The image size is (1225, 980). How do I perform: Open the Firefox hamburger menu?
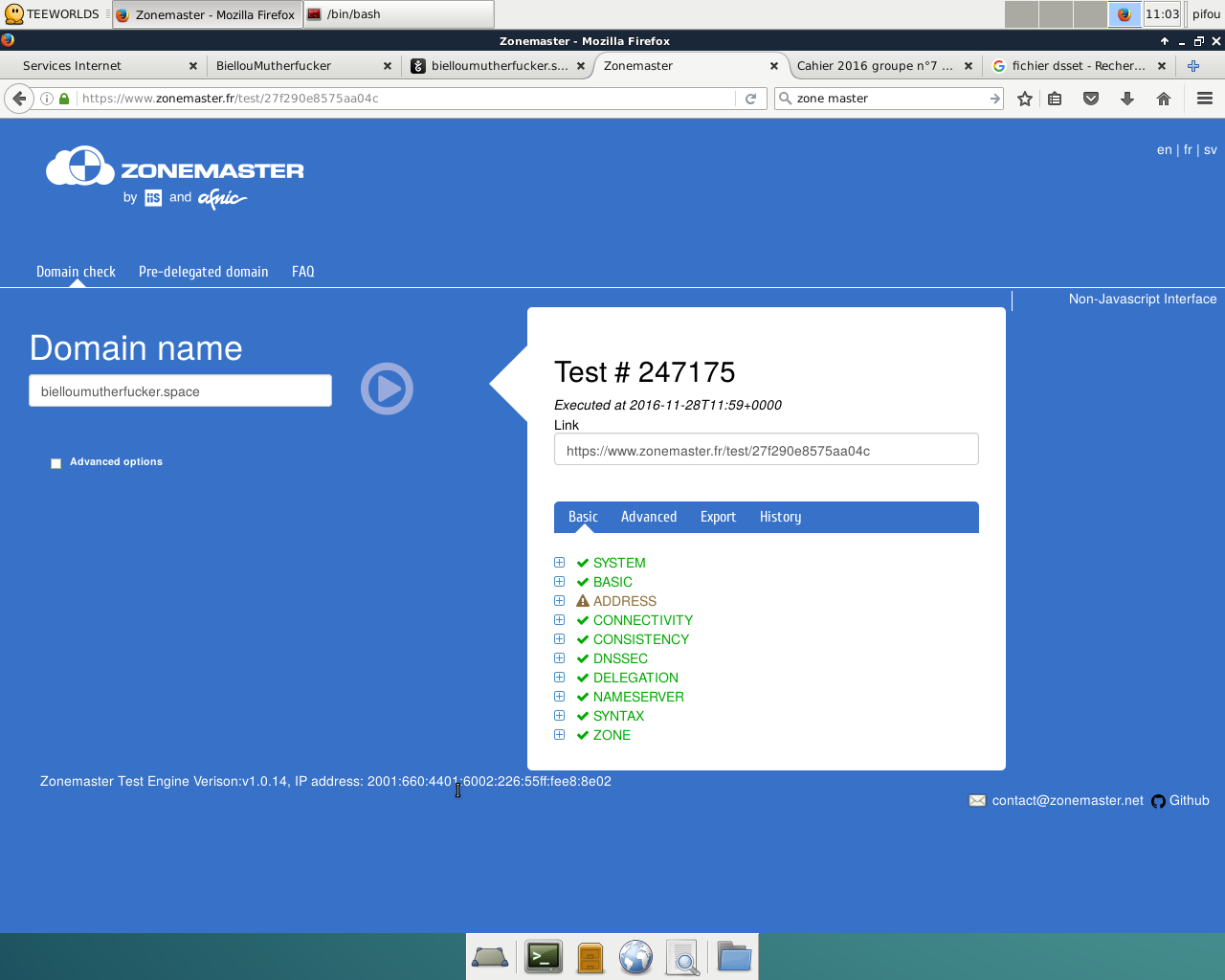pos(1205,99)
